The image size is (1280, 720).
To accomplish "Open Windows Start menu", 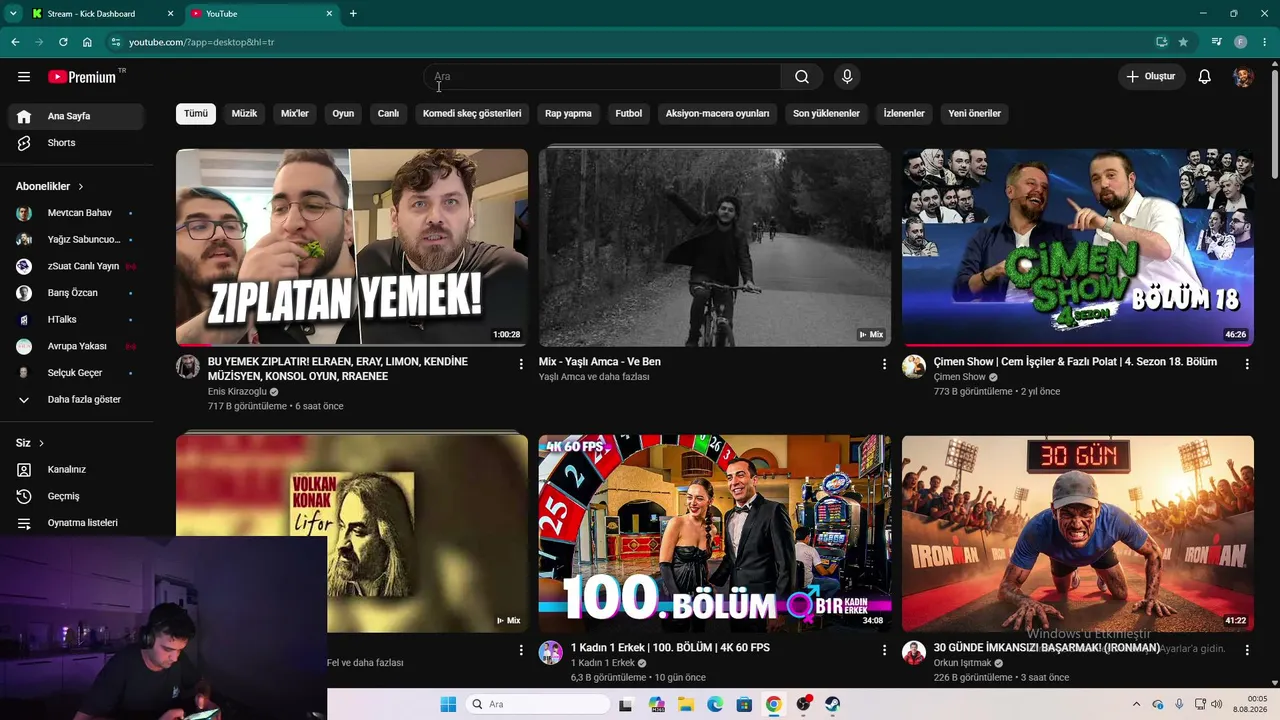I will coord(448,704).
